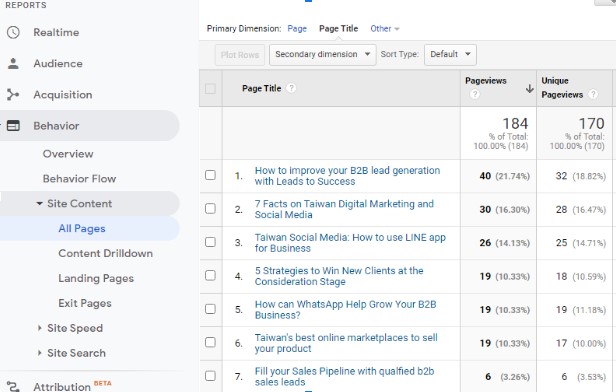The height and width of the screenshot is (392, 616).
Task: Click the total Unique Pageviews value 170
Action: tap(592, 124)
